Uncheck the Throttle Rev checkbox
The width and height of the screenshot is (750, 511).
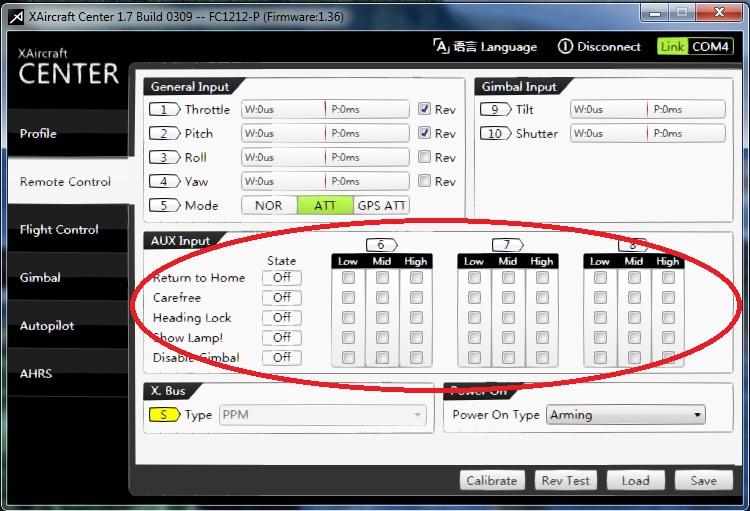[x=425, y=109]
